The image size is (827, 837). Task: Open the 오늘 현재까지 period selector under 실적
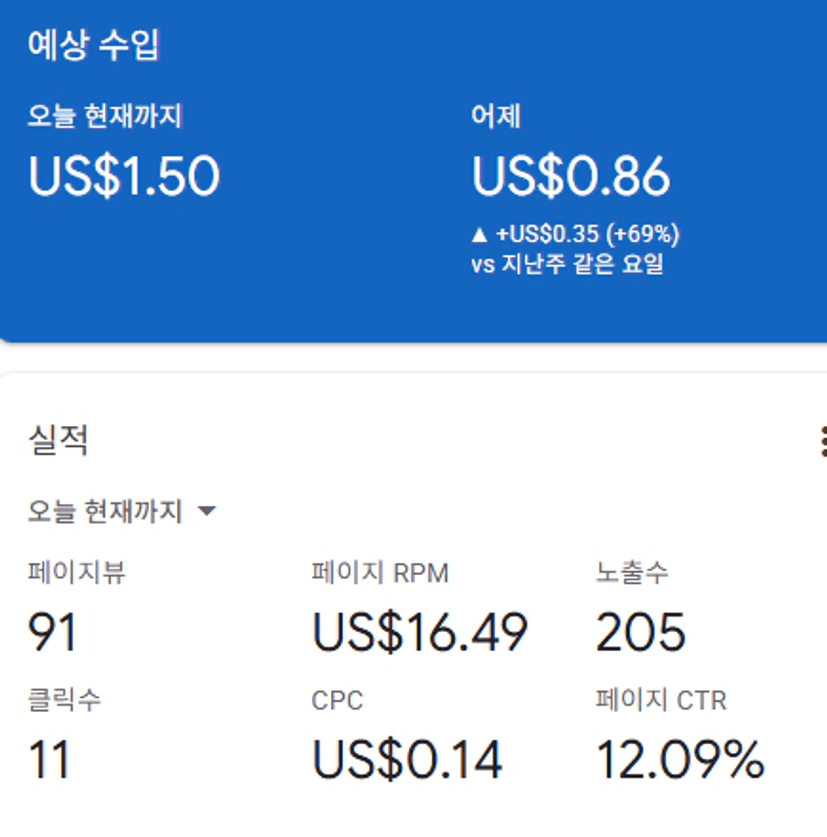pos(105,512)
